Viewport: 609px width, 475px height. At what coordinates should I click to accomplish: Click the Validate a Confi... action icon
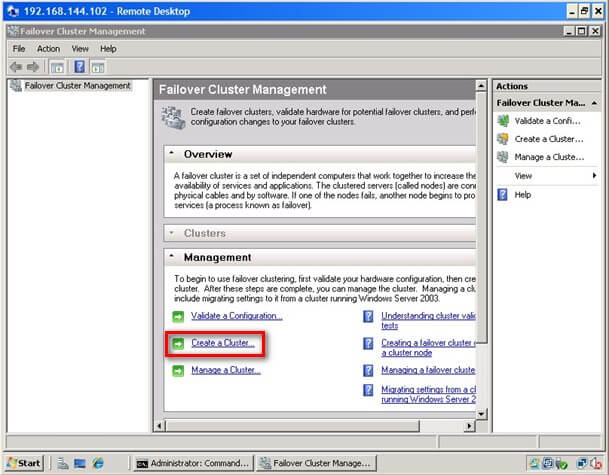tap(503, 121)
